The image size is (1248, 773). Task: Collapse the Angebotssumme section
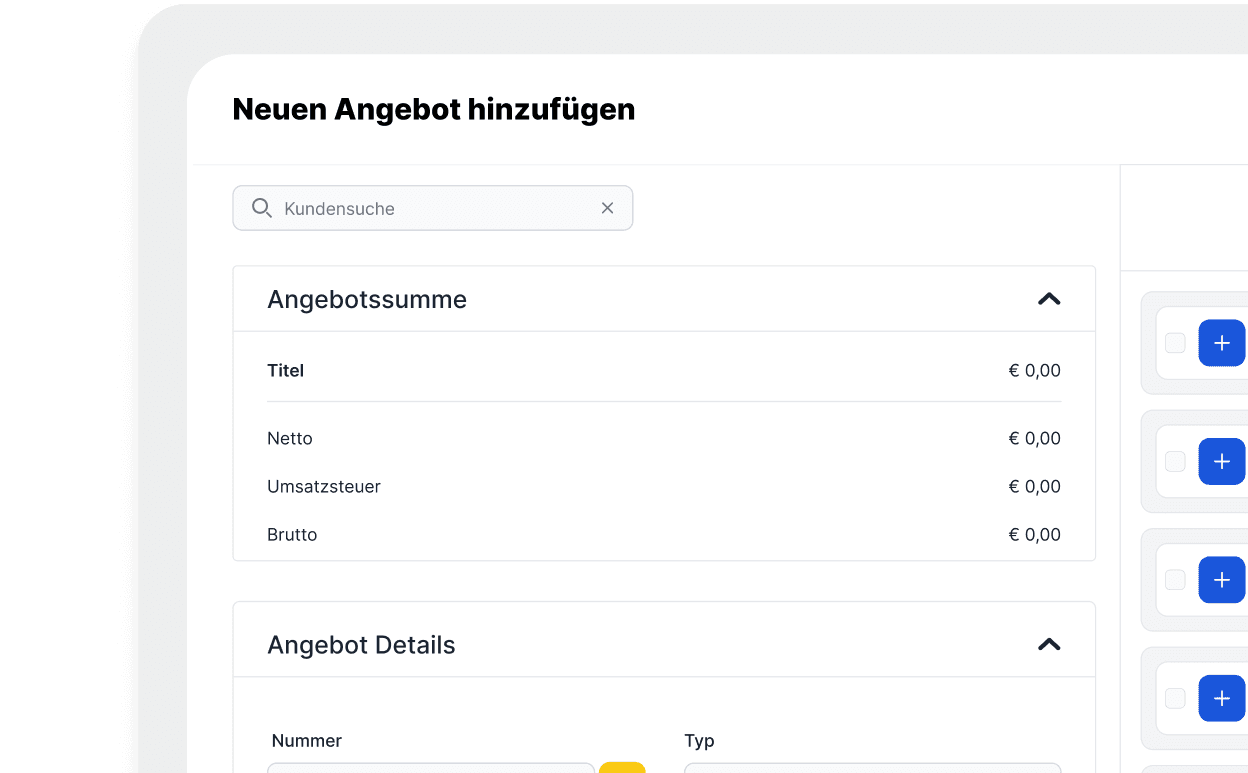click(1049, 299)
